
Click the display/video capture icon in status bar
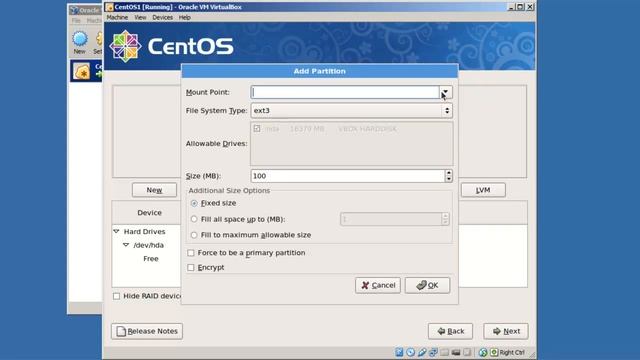pos(456,352)
